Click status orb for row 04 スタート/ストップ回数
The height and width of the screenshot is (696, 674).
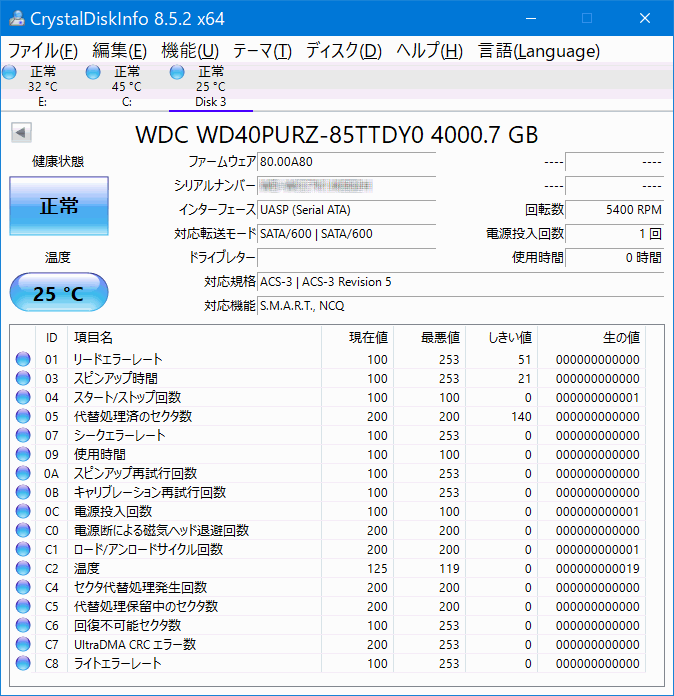tap(23, 397)
